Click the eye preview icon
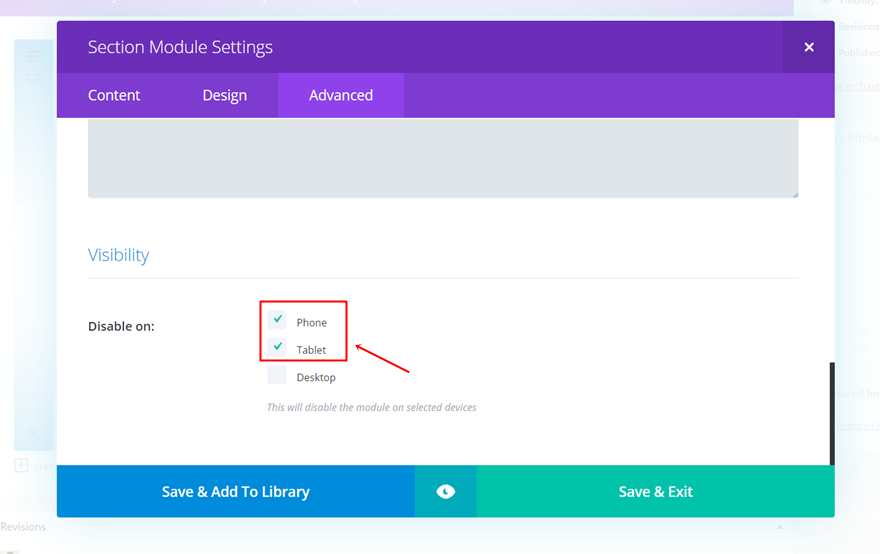Image resolution: width=880 pixels, height=554 pixels. [446, 491]
